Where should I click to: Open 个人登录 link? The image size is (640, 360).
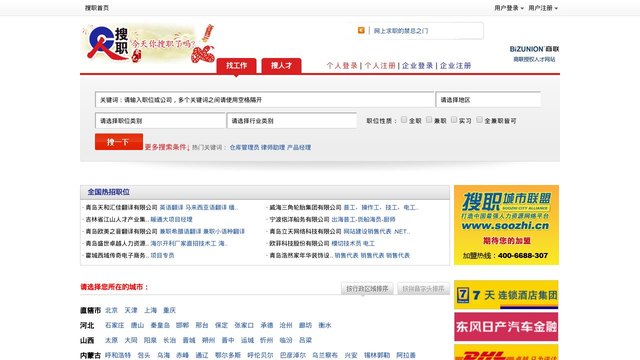point(342,66)
